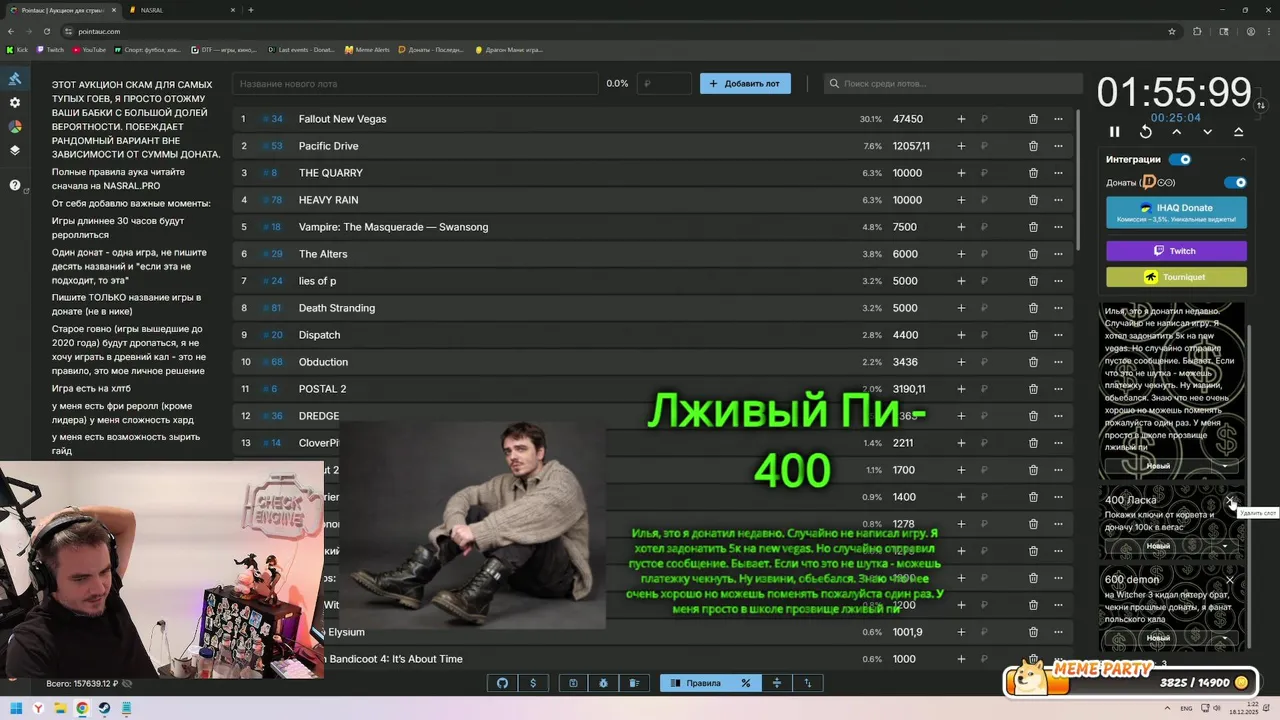This screenshot has width=1280, height=720.
Task: Collapse the Интеграции panel chevron
Action: coord(1243,159)
